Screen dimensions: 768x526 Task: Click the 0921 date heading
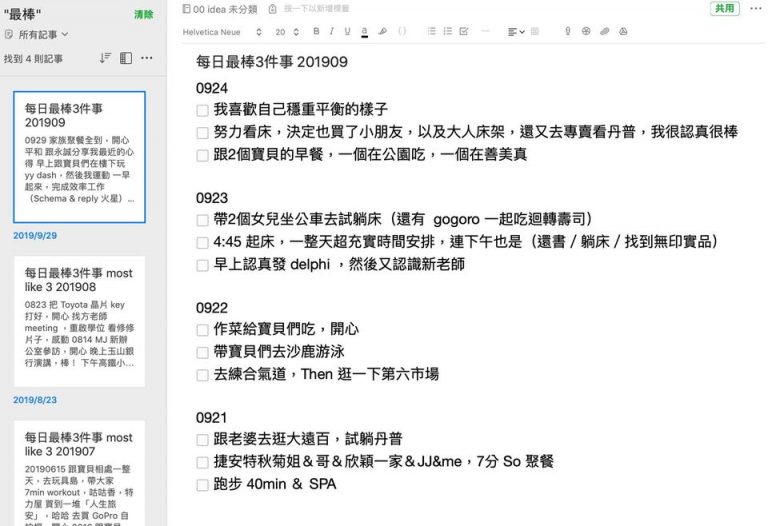[212, 418]
